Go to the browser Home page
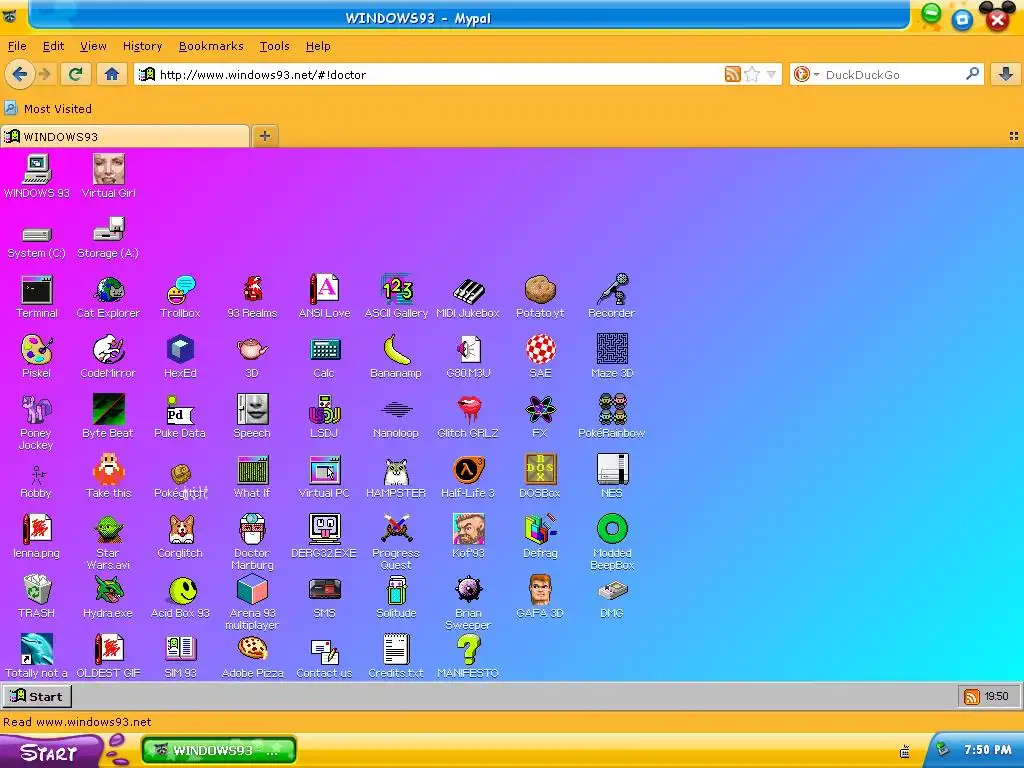Screen dimensions: 1024x768 112,74
